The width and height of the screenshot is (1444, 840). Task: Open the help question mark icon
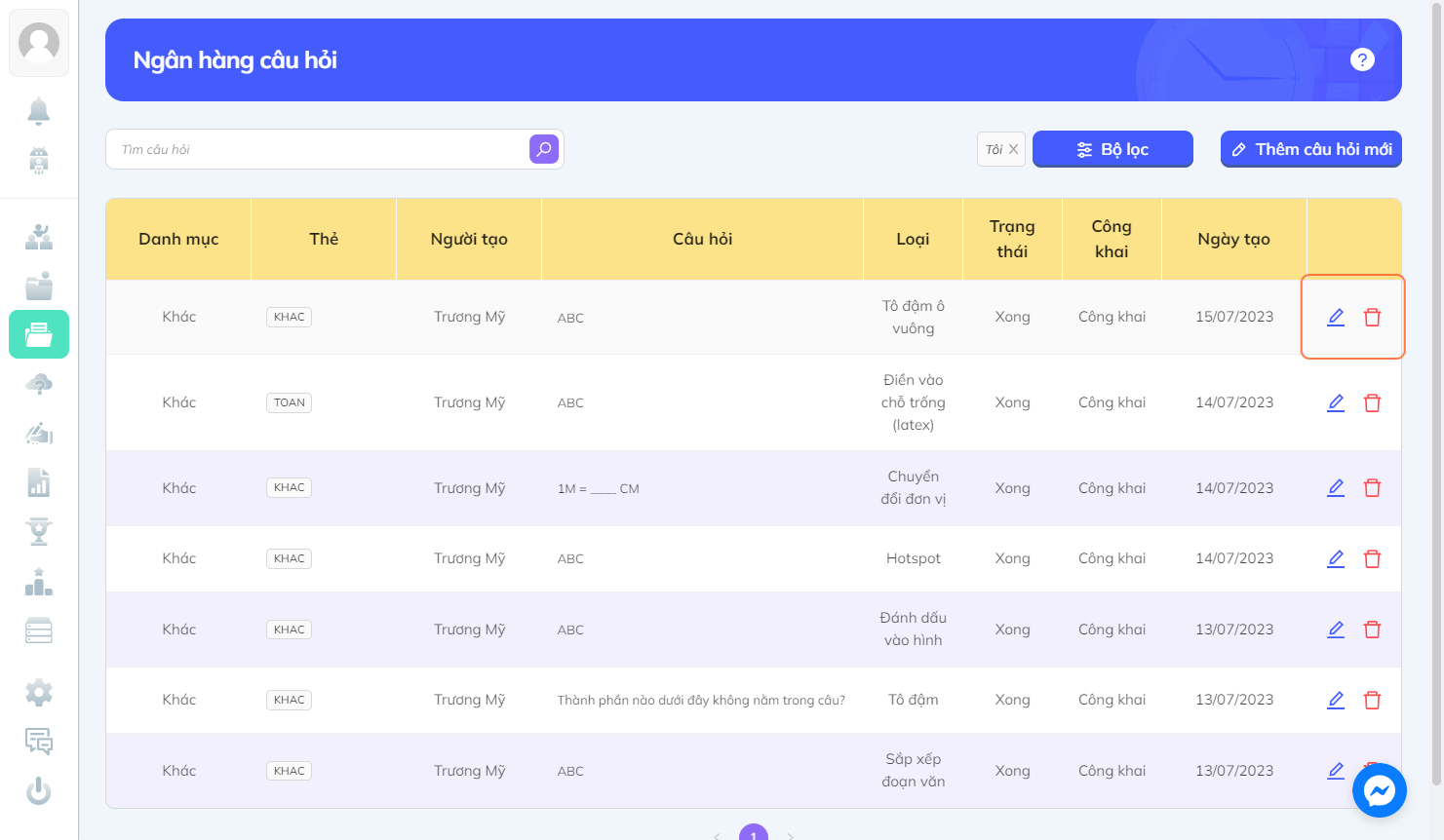pos(1362,59)
